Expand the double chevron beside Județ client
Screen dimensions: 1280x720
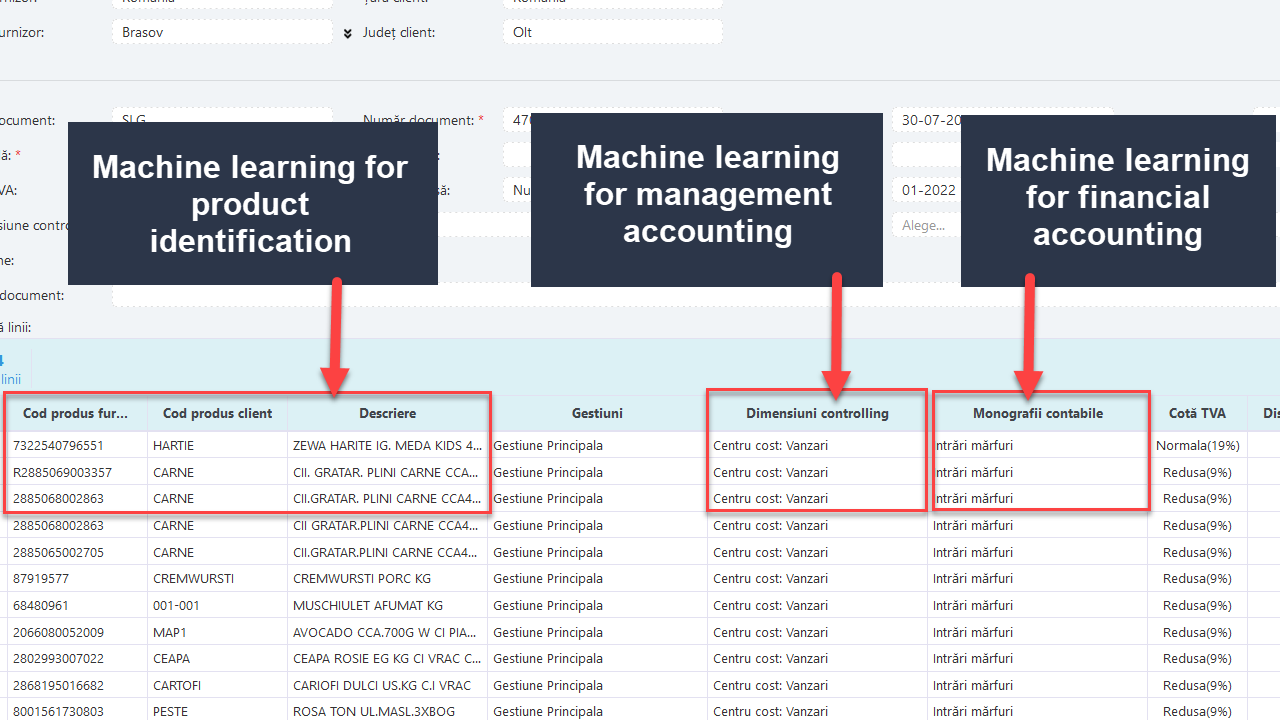pos(348,33)
